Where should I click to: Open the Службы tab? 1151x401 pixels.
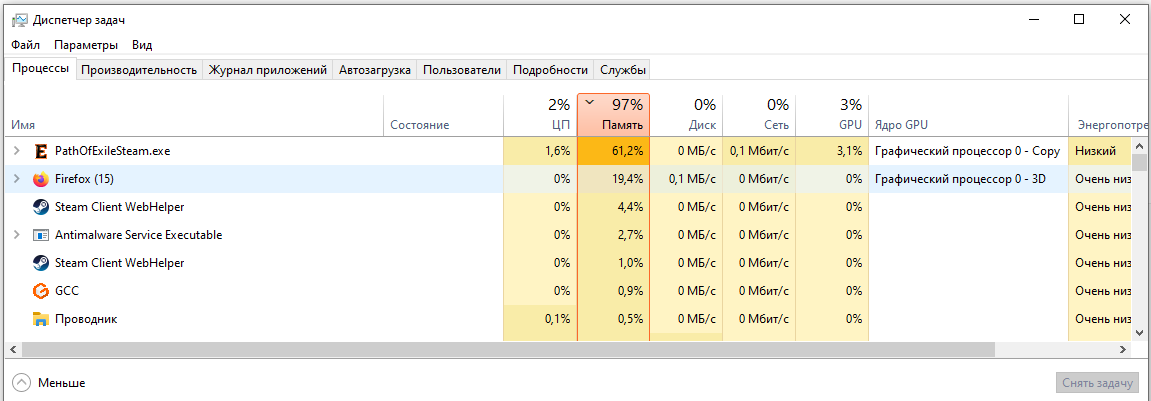tap(623, 70)
